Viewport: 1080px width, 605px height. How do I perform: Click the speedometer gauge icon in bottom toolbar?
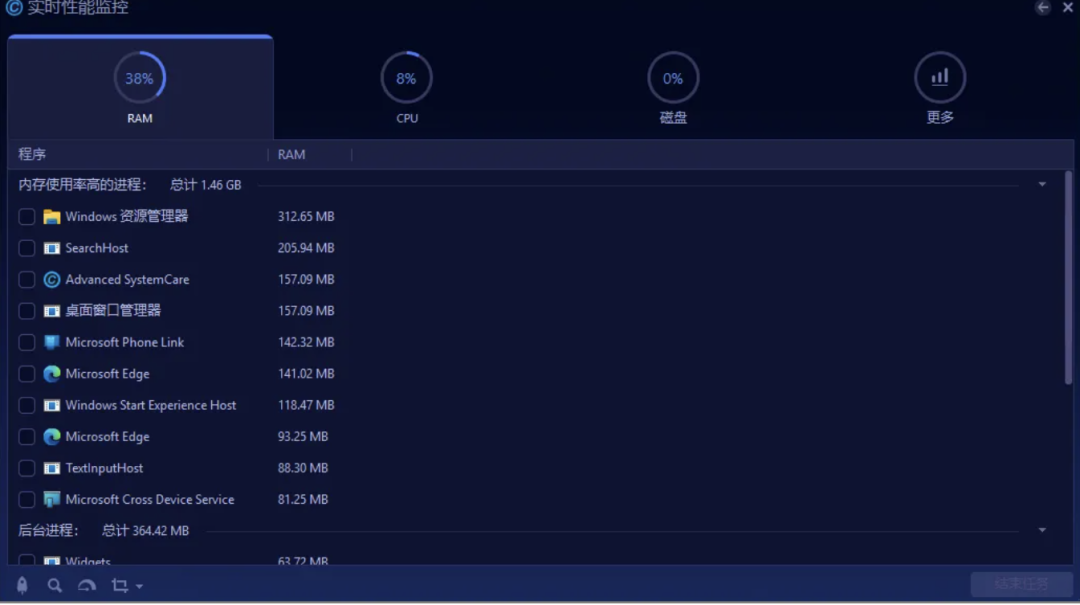(87, 585)
